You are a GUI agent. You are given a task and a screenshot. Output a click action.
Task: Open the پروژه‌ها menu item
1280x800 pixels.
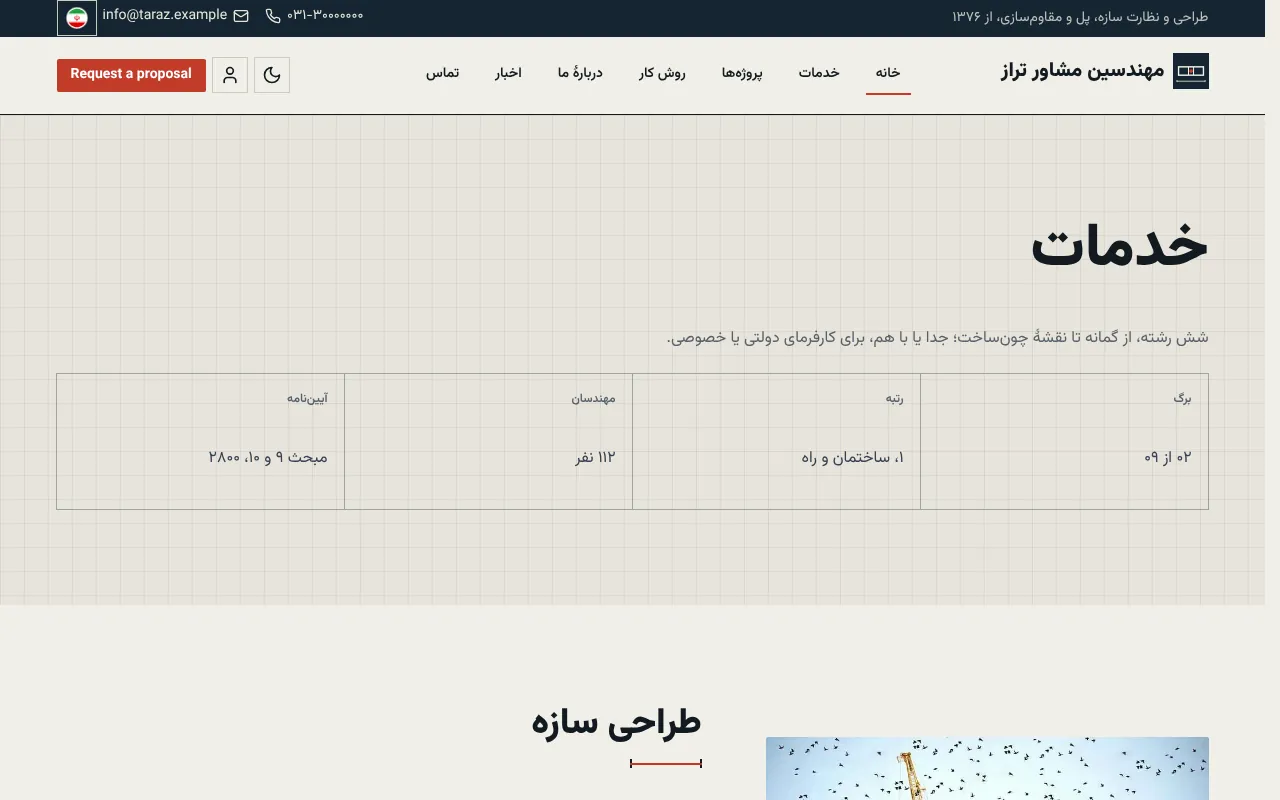pyautogui.click(x=742, y=73)
